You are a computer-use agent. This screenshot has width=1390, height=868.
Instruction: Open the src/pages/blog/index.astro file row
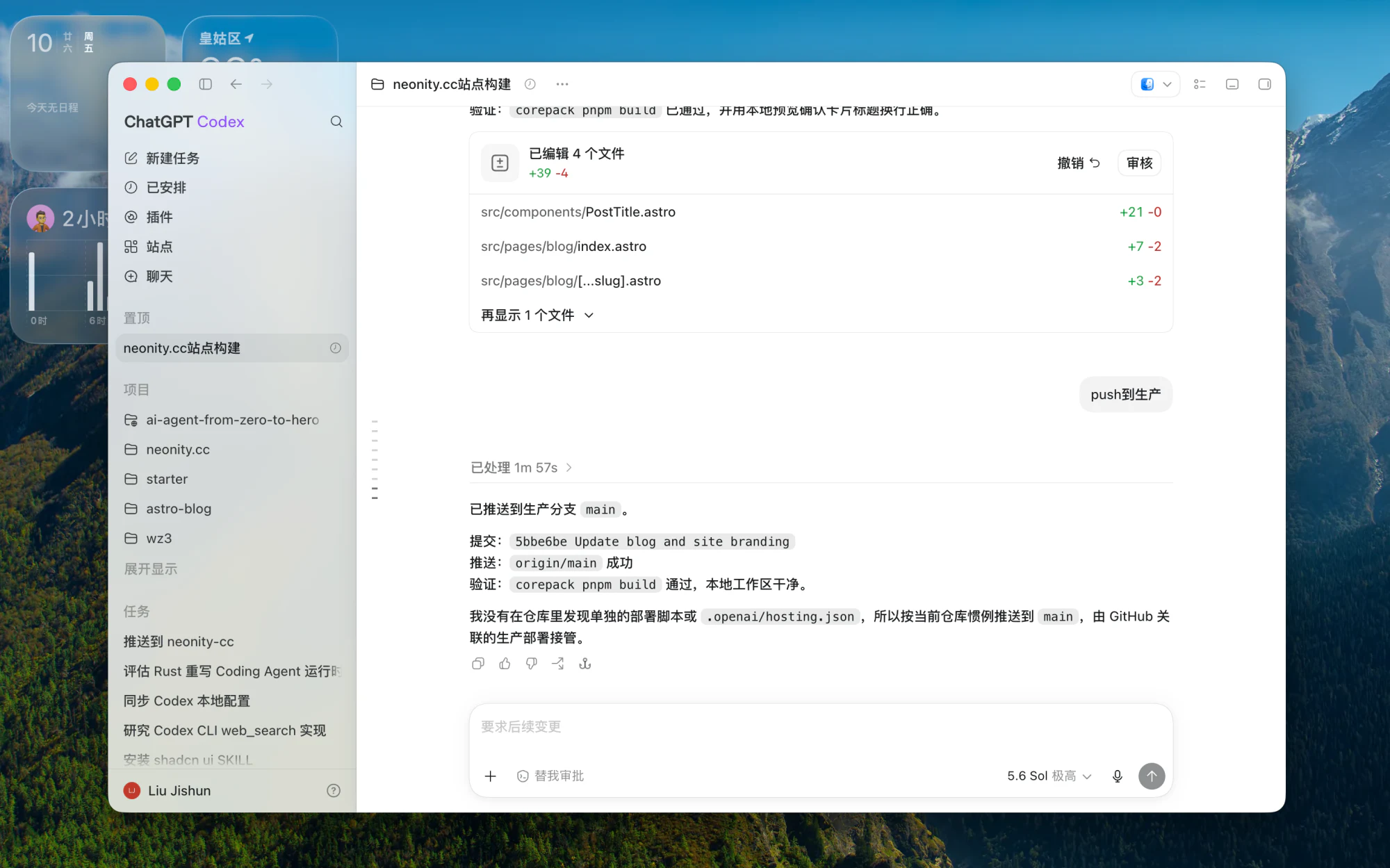click(x=821, y=246)
